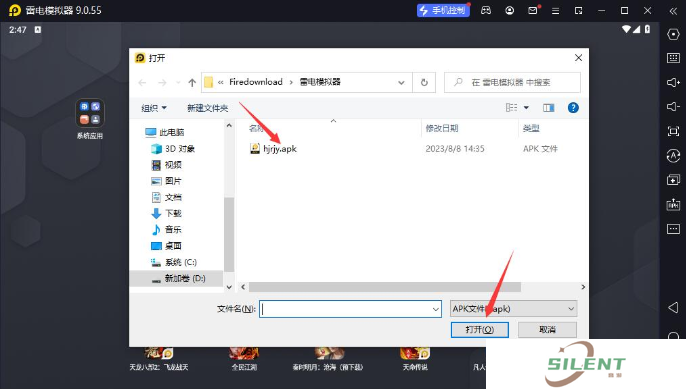Select 桌面 in navigation tree
This screenshot has width=686, height=389.
pyautogui.click(x=166, y=246)
